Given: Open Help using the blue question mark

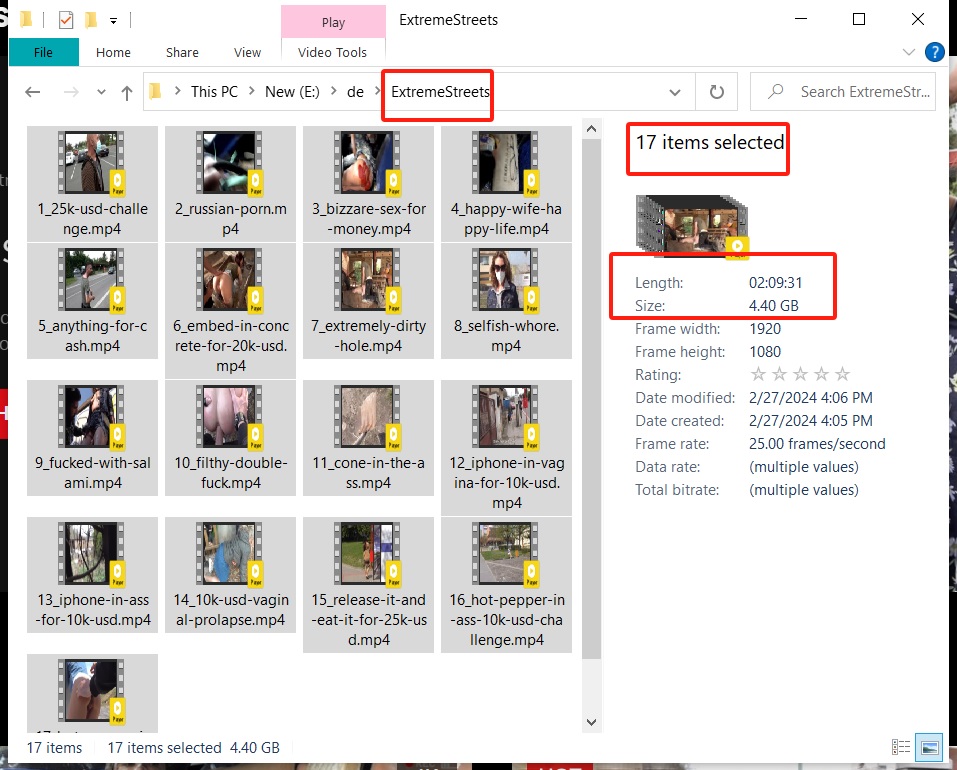Looking at the screenshot, I should (x=935, y=52).
